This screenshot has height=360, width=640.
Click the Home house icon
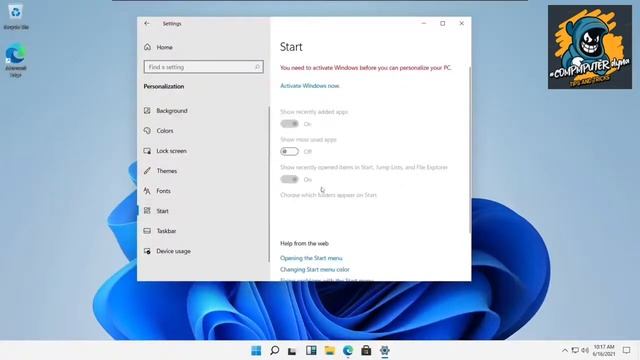click(147, 47)
